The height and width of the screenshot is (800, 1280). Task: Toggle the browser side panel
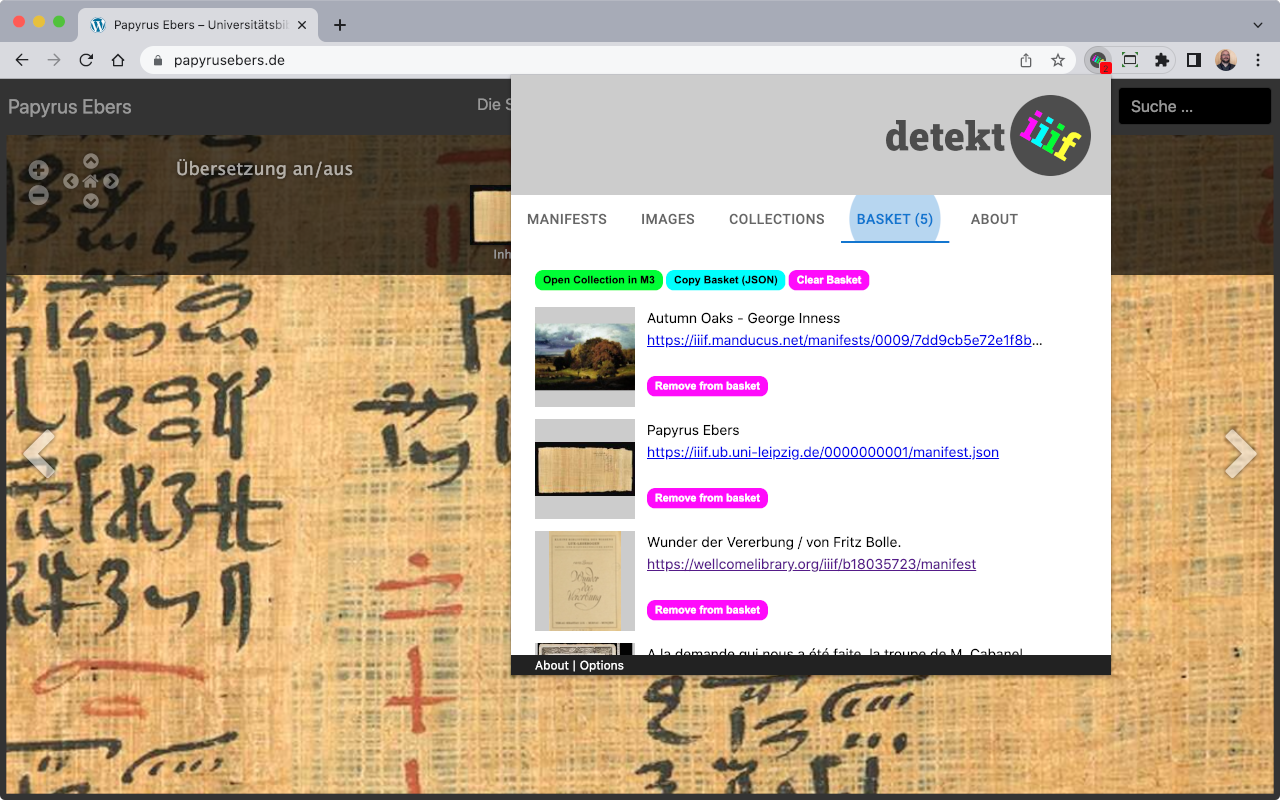[x=1193, y=60]
